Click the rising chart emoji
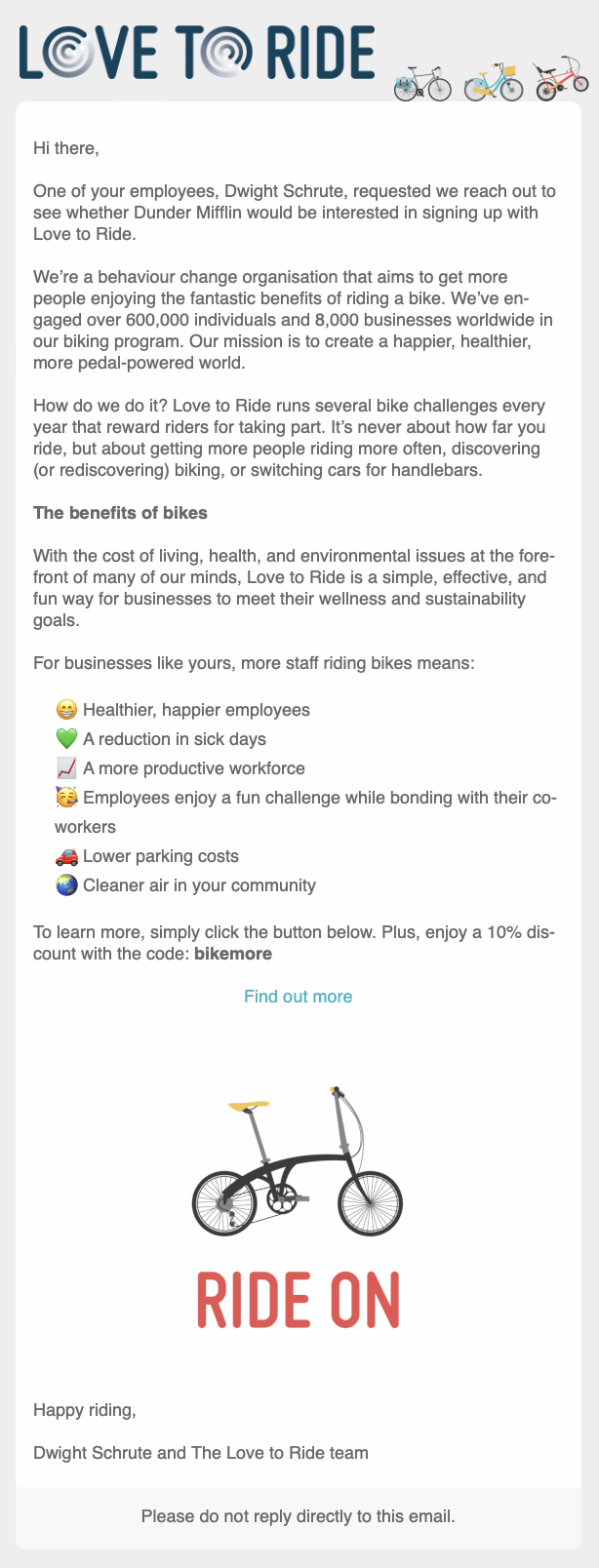The width and height of the screenshot is (599, 1568). point(66,768)
